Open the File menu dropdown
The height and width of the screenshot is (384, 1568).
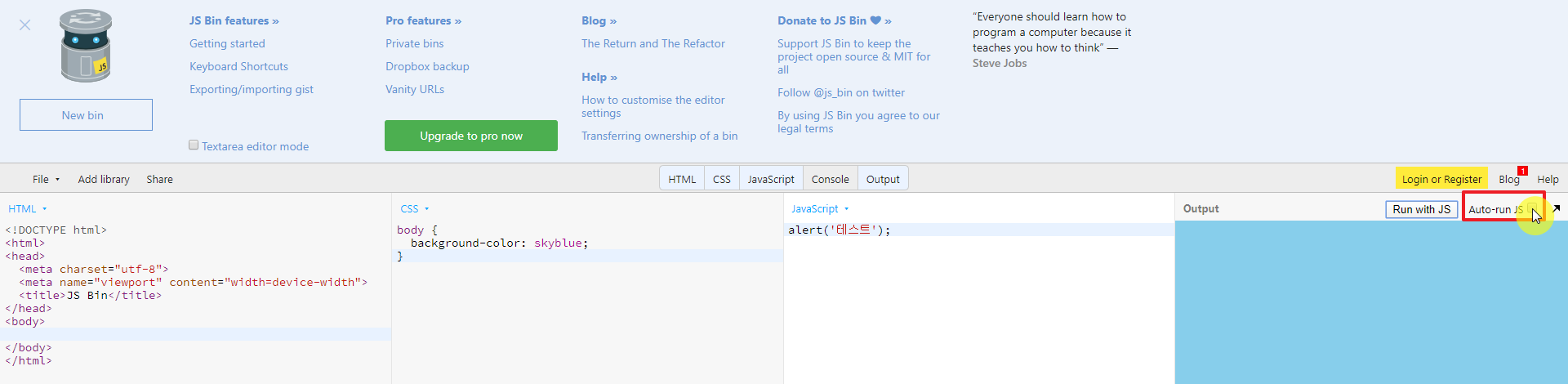click(46, 179)
